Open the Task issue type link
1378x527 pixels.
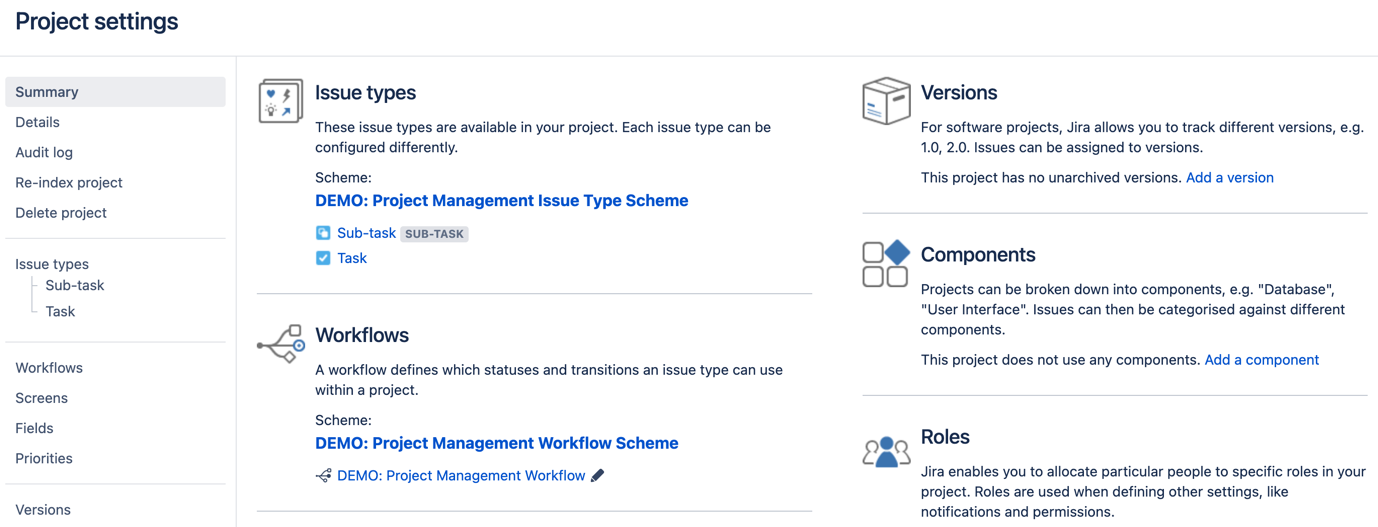point(352,258)
